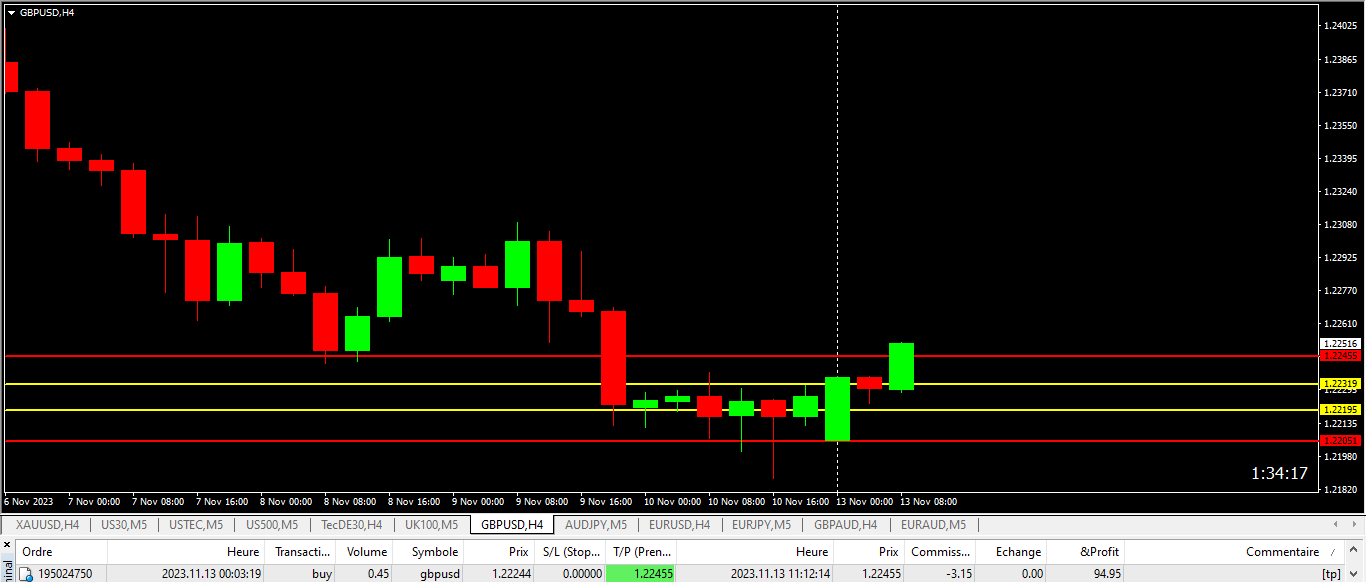Open the GBPUSD,H4 chart title dropdown arrow
Viewport: 1366px width, 582px height.
click(x=11, y=12)
